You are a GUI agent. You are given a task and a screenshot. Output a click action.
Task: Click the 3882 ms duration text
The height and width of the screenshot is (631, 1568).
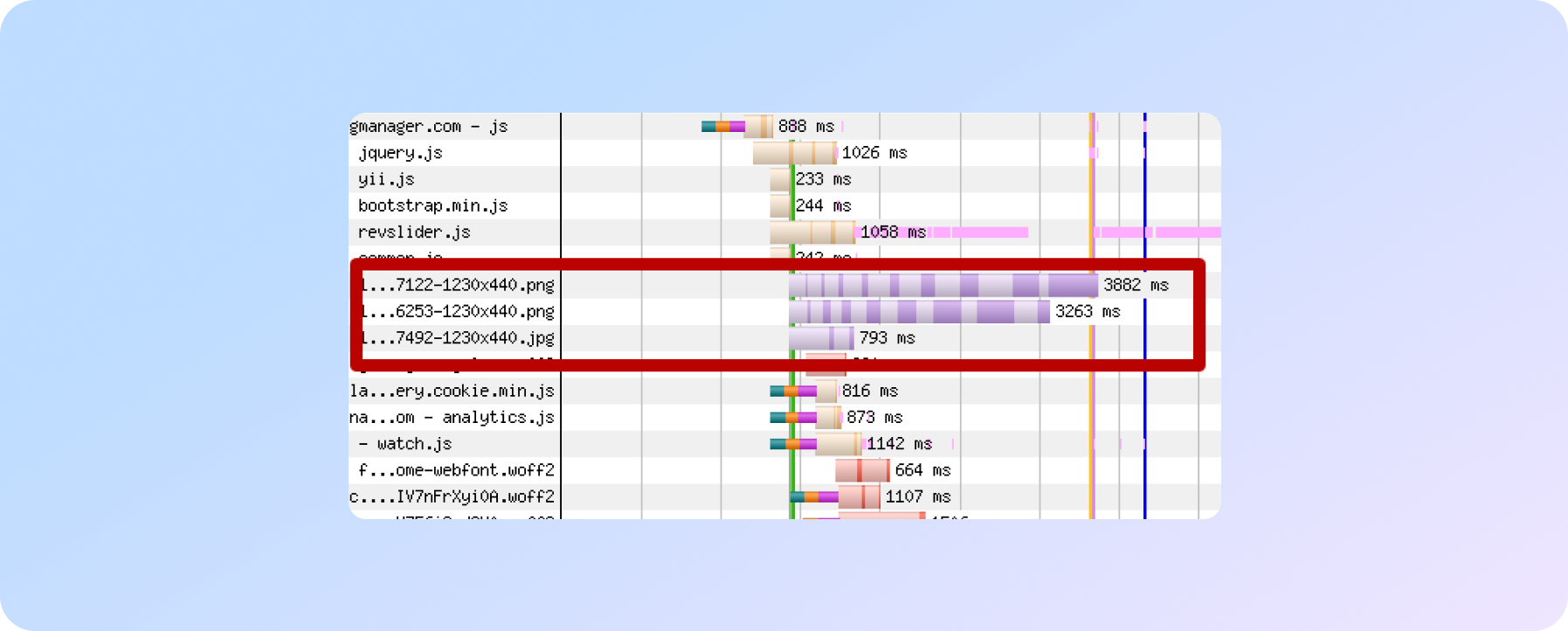[1136, 285]
